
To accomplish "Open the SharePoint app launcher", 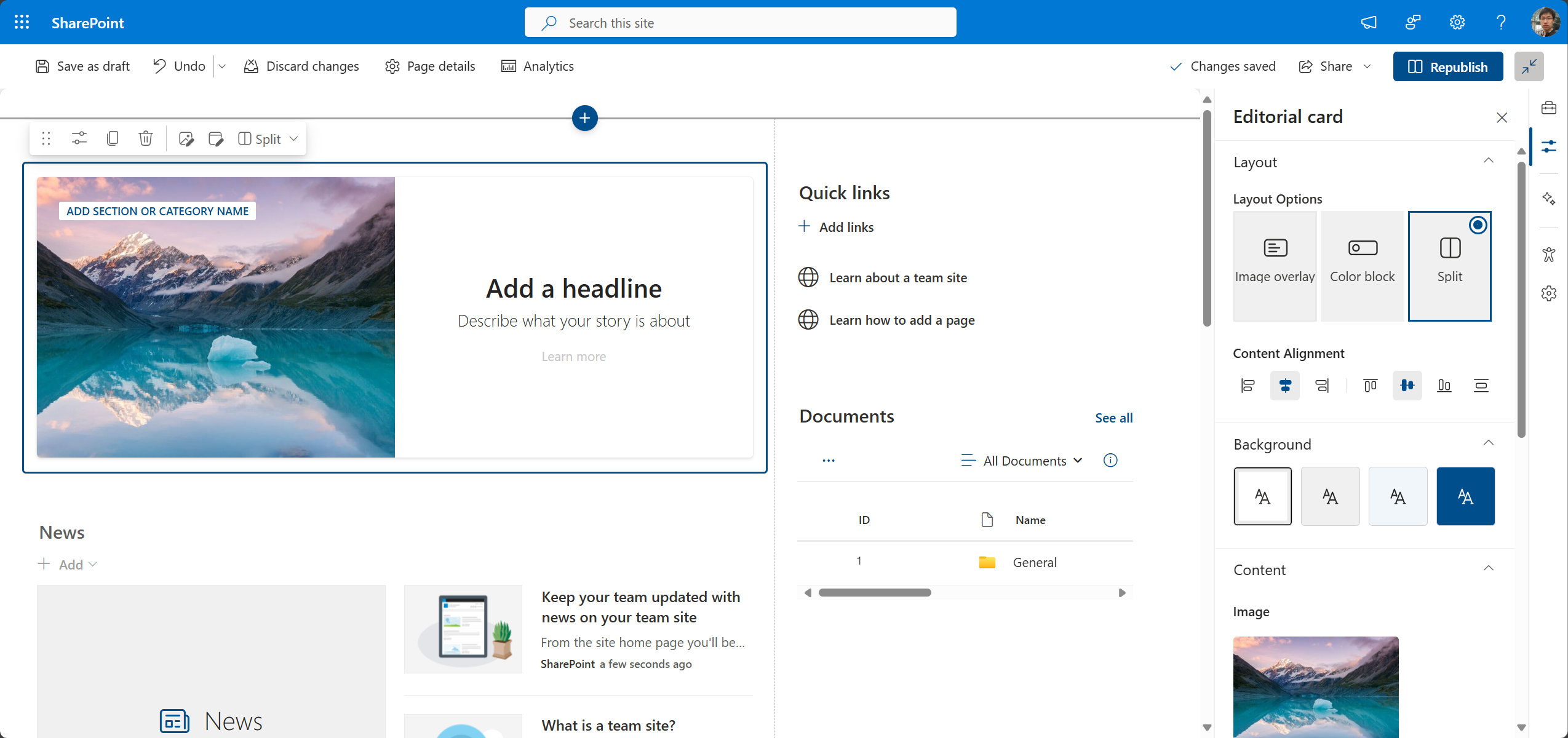I will pyautogui.click(x=21, y=22).
